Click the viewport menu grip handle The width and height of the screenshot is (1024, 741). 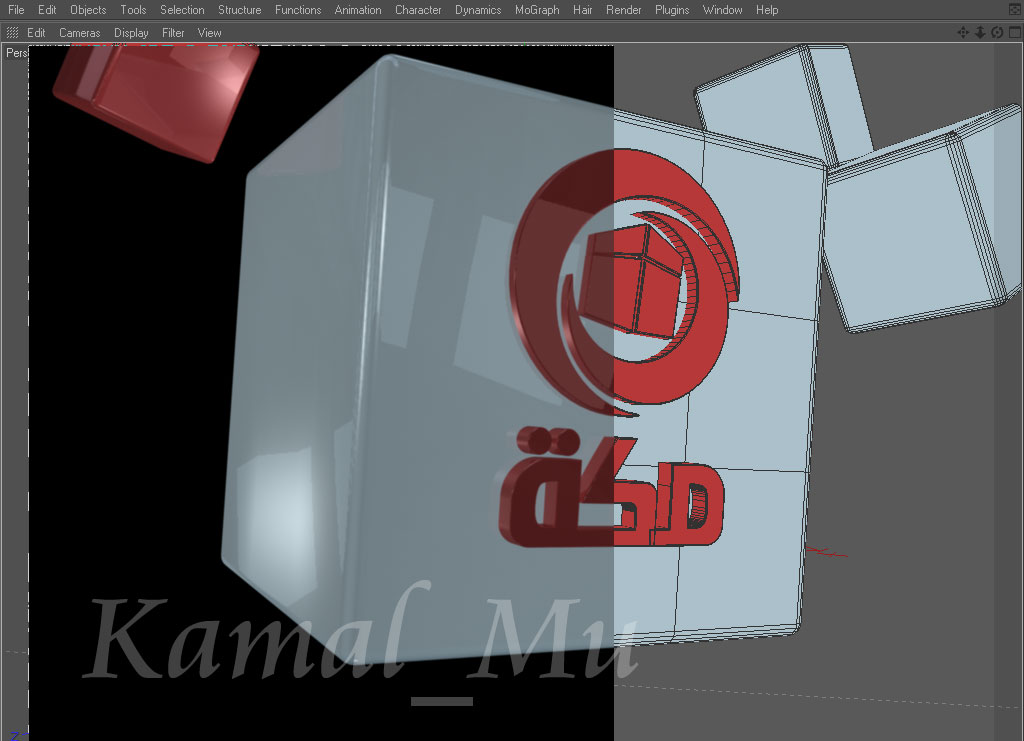click(12, 33)
